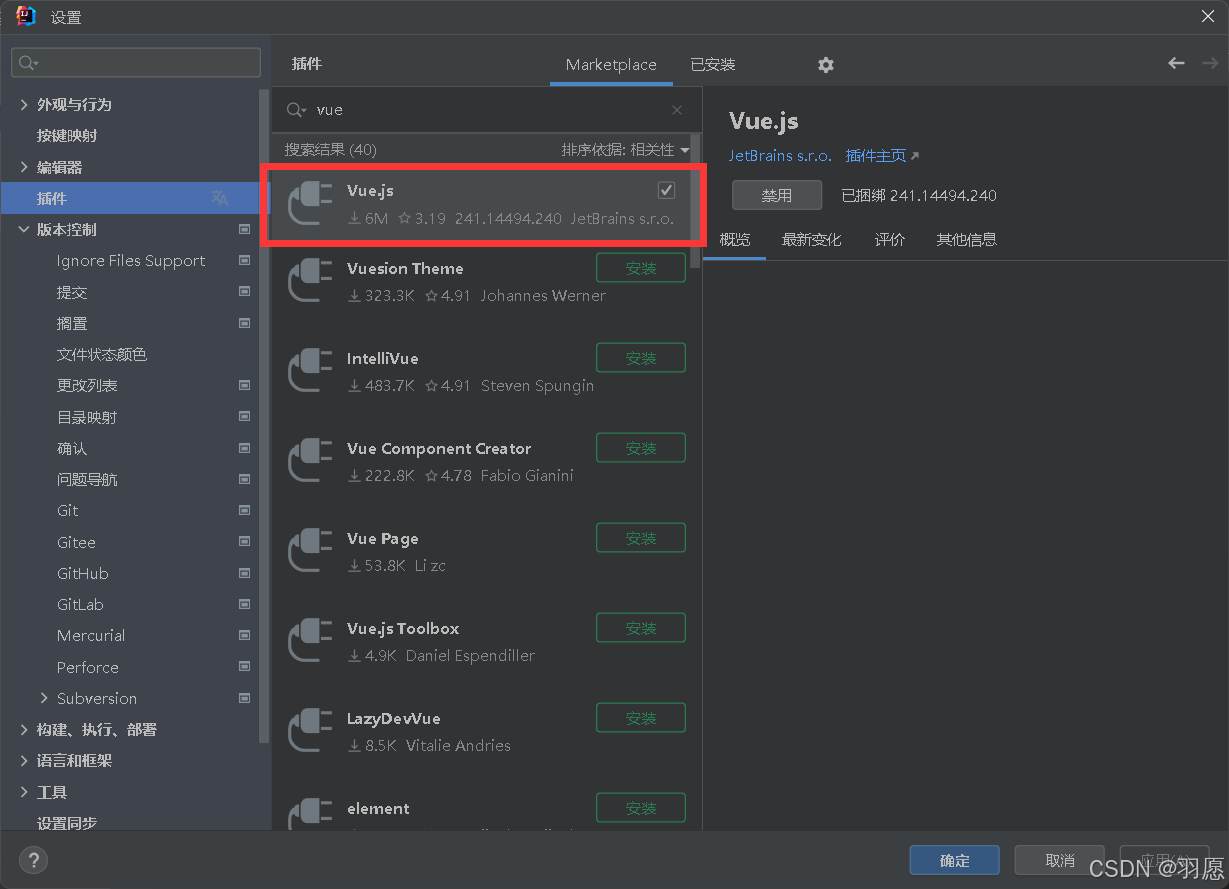This screenshot has height=889, width=1229.
Task: Open the 排序依据: 相关性 sort dropdown
Action: tap(626, 150)
